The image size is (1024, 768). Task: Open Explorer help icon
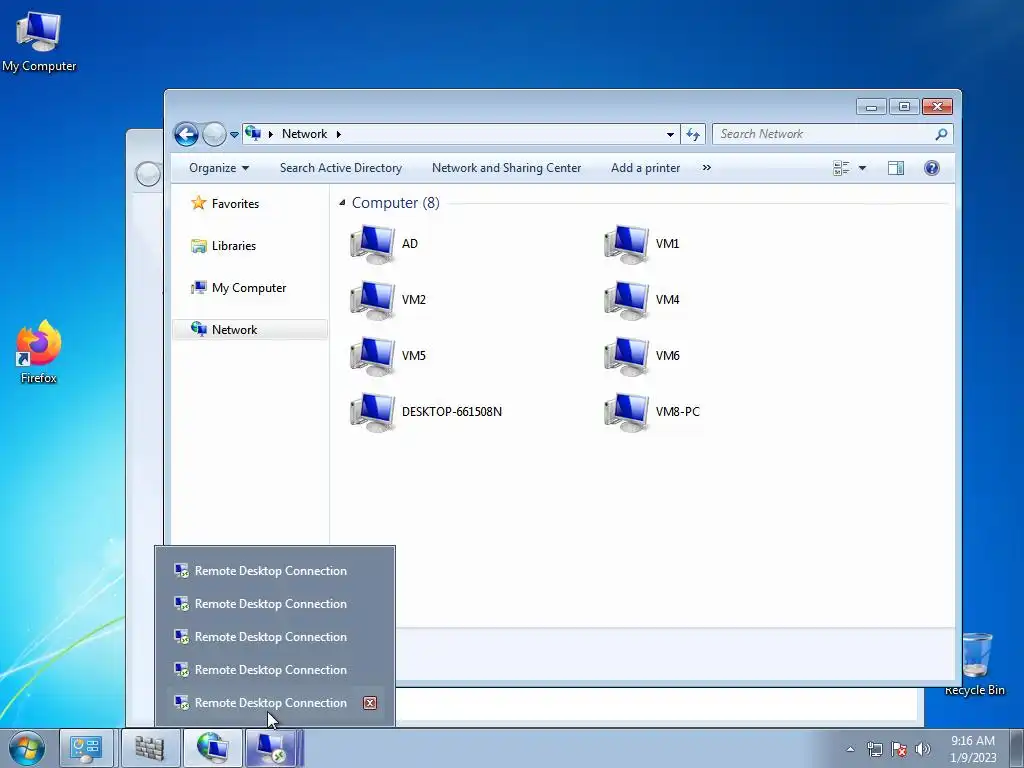(932, 168)
